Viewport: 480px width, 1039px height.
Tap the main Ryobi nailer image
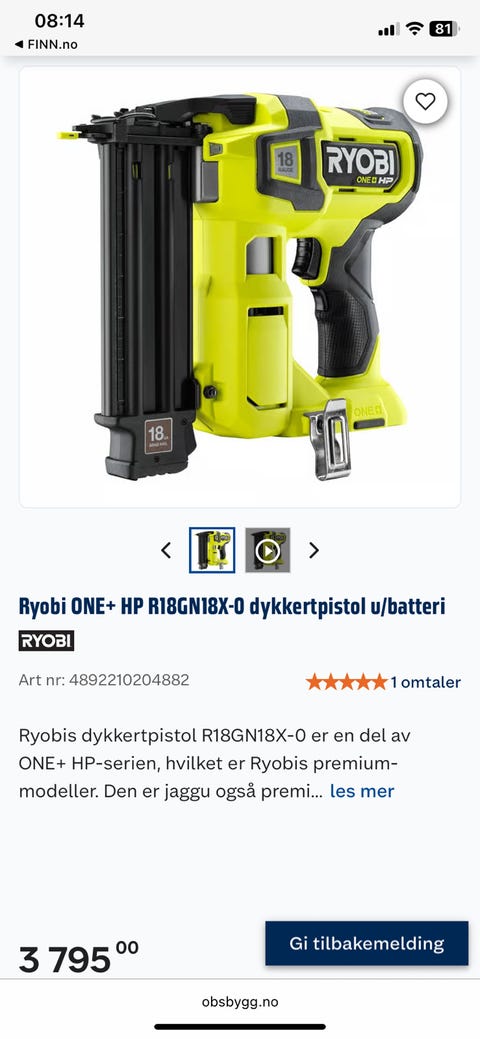click(240, 287)
